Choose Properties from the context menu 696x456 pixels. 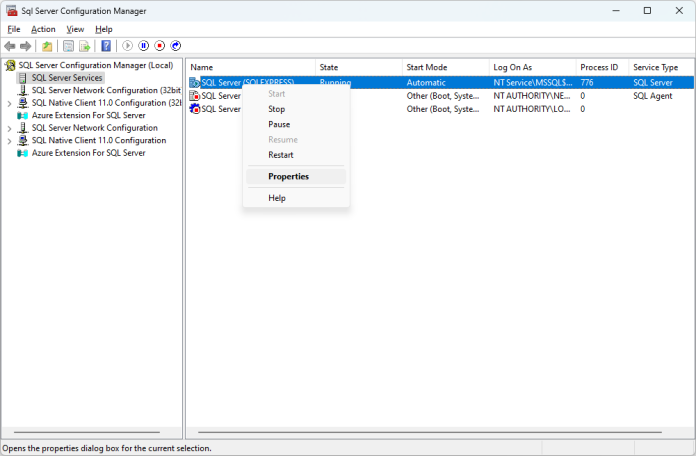296,176
